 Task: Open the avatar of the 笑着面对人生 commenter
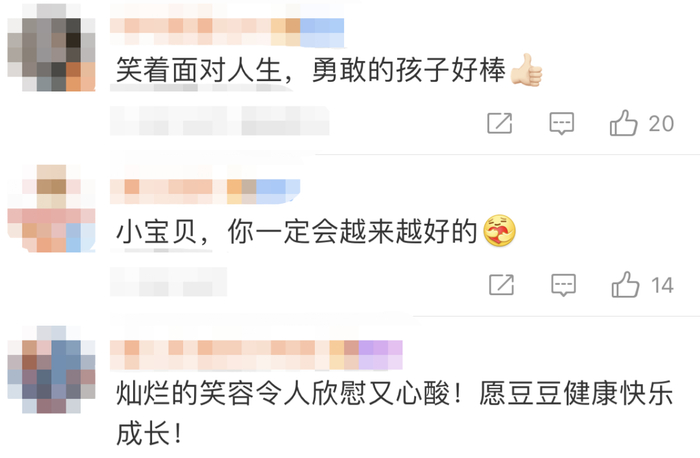tap(51, 47)
